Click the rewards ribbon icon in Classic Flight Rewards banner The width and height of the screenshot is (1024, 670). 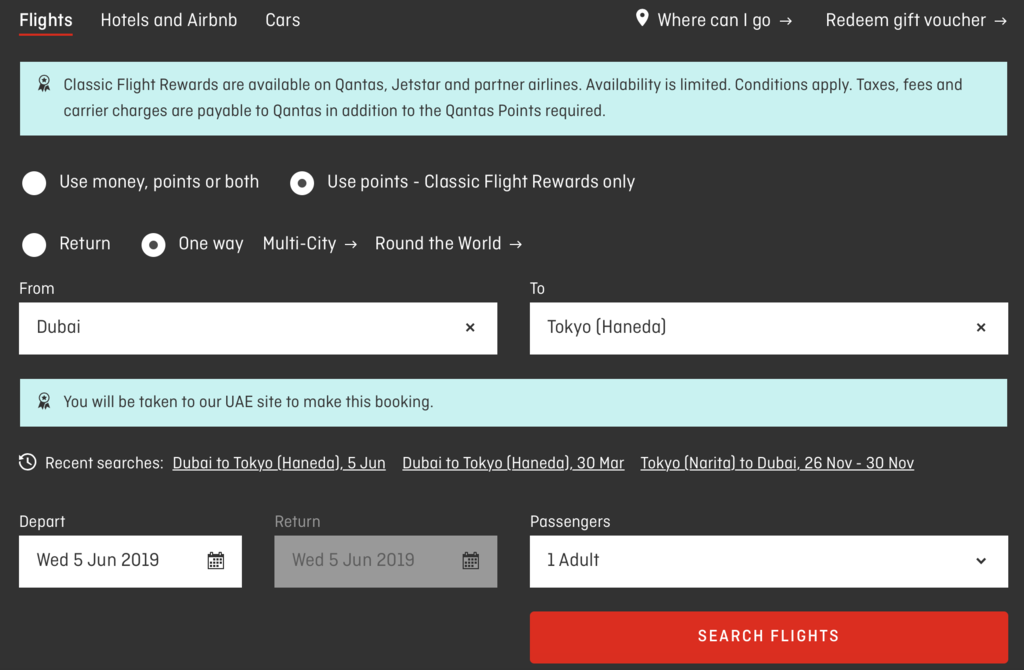click(x=44, y=84)
